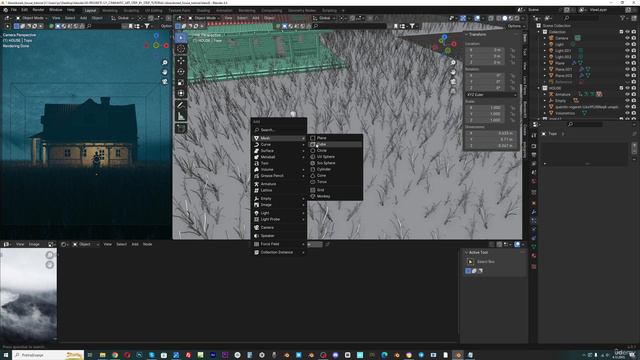Expand the Light submenu in the Add menu
The width and height of the screenshot is (640, 360).
point(279,213)
